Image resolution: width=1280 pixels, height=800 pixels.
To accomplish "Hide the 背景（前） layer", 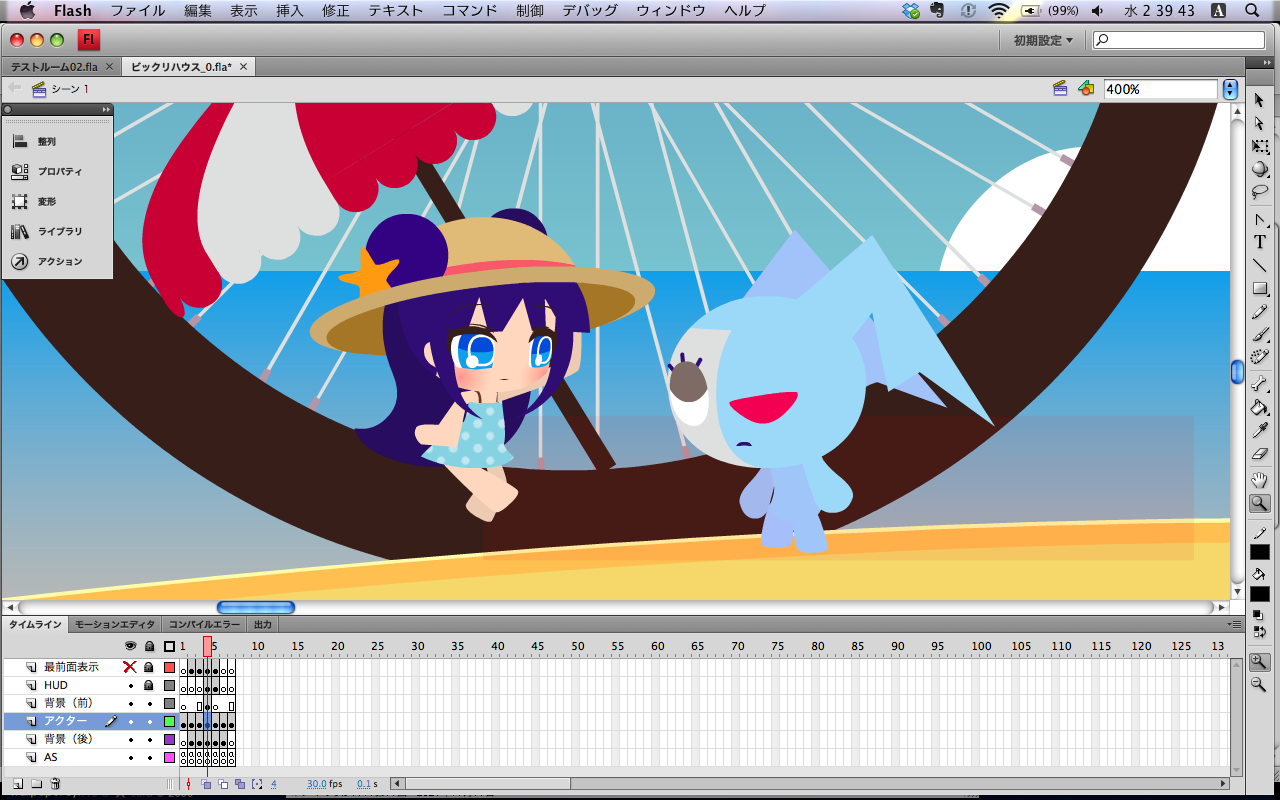I will 130,704.
